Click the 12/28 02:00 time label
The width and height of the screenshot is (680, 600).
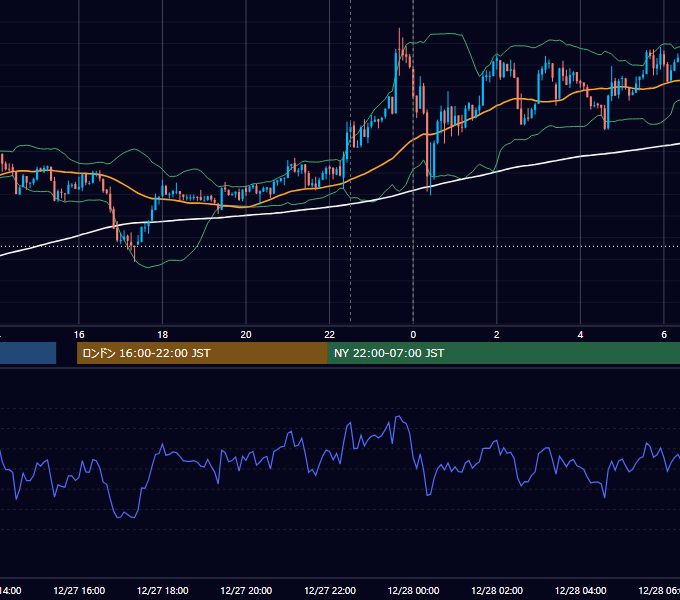497,590
